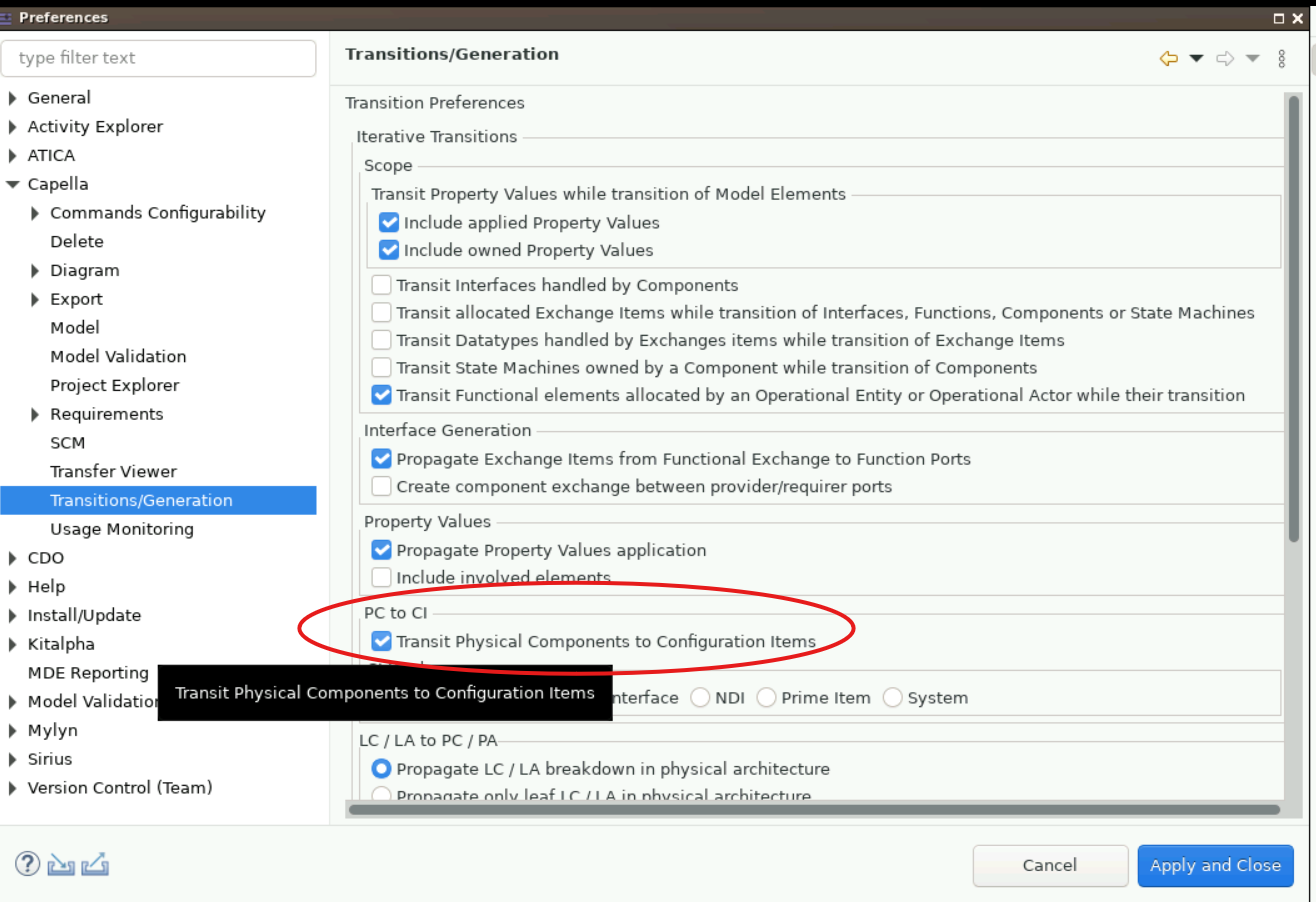1316x902 pixels.
Task: Focus the type filter text field
Action: point(159,58)
